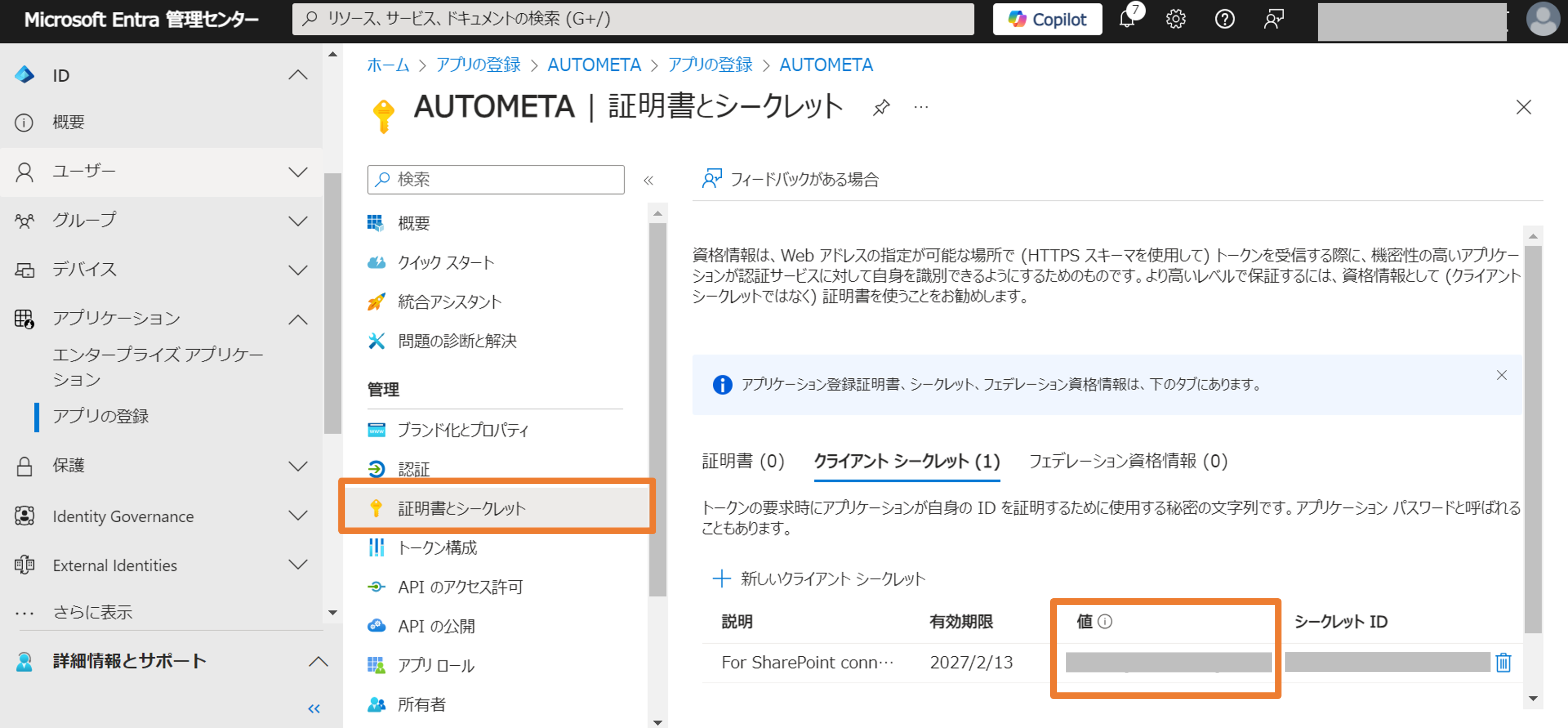
Task: Click さらに表示 to show more
Action: (93, 613)
